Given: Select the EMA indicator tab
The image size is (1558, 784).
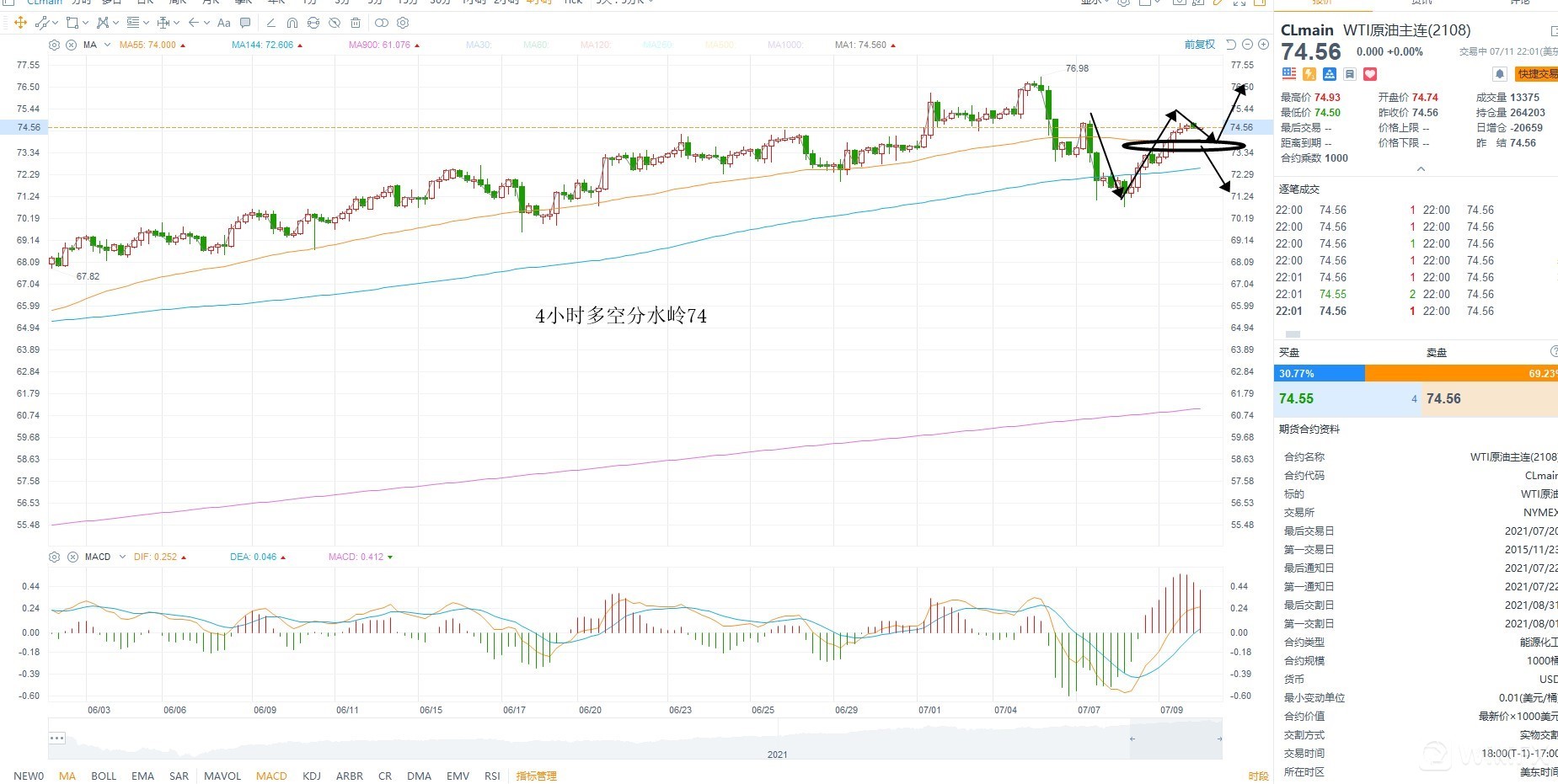Looking at the screenshot, I should [x=142, y=776].
